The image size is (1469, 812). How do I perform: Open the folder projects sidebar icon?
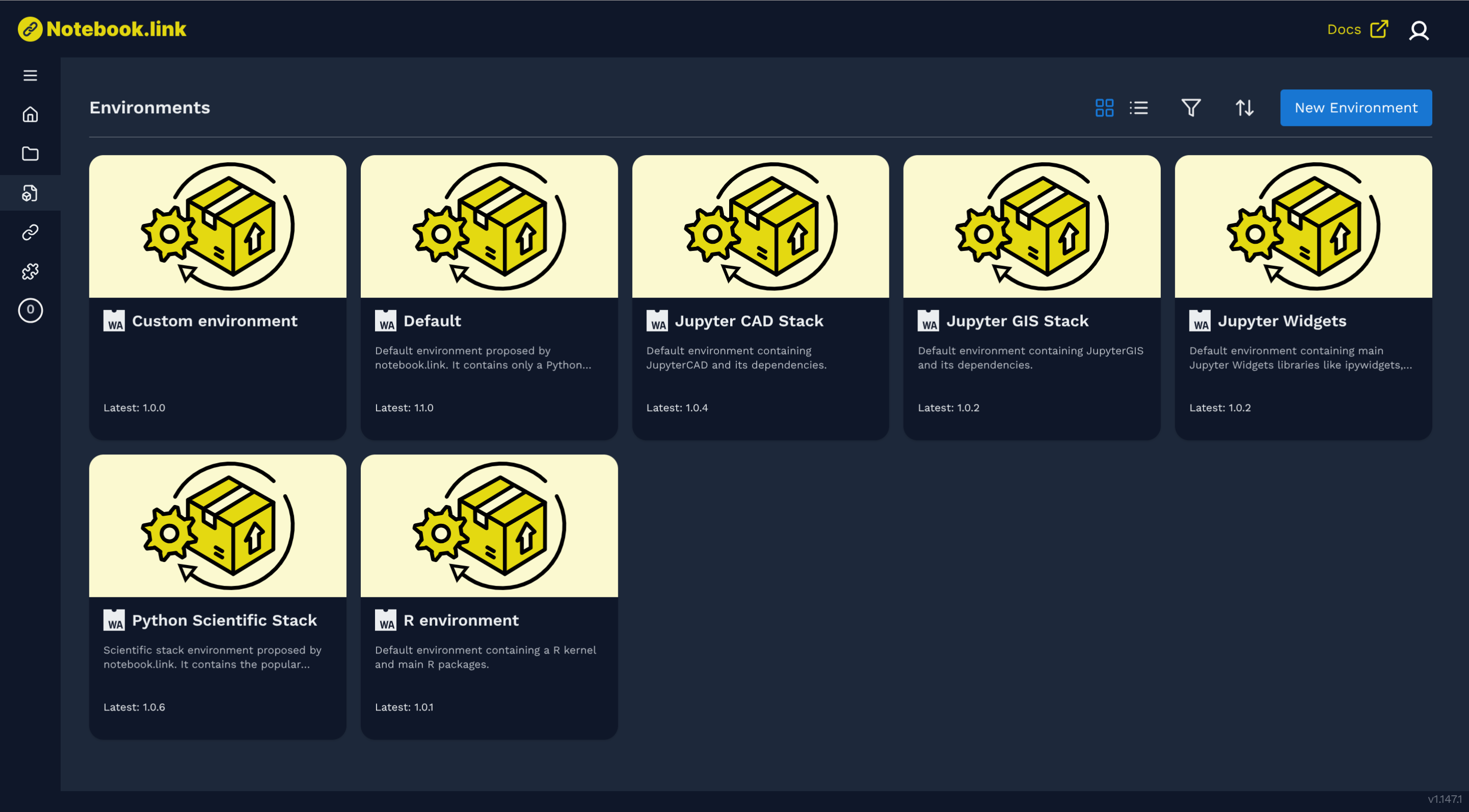click(30, 154)
